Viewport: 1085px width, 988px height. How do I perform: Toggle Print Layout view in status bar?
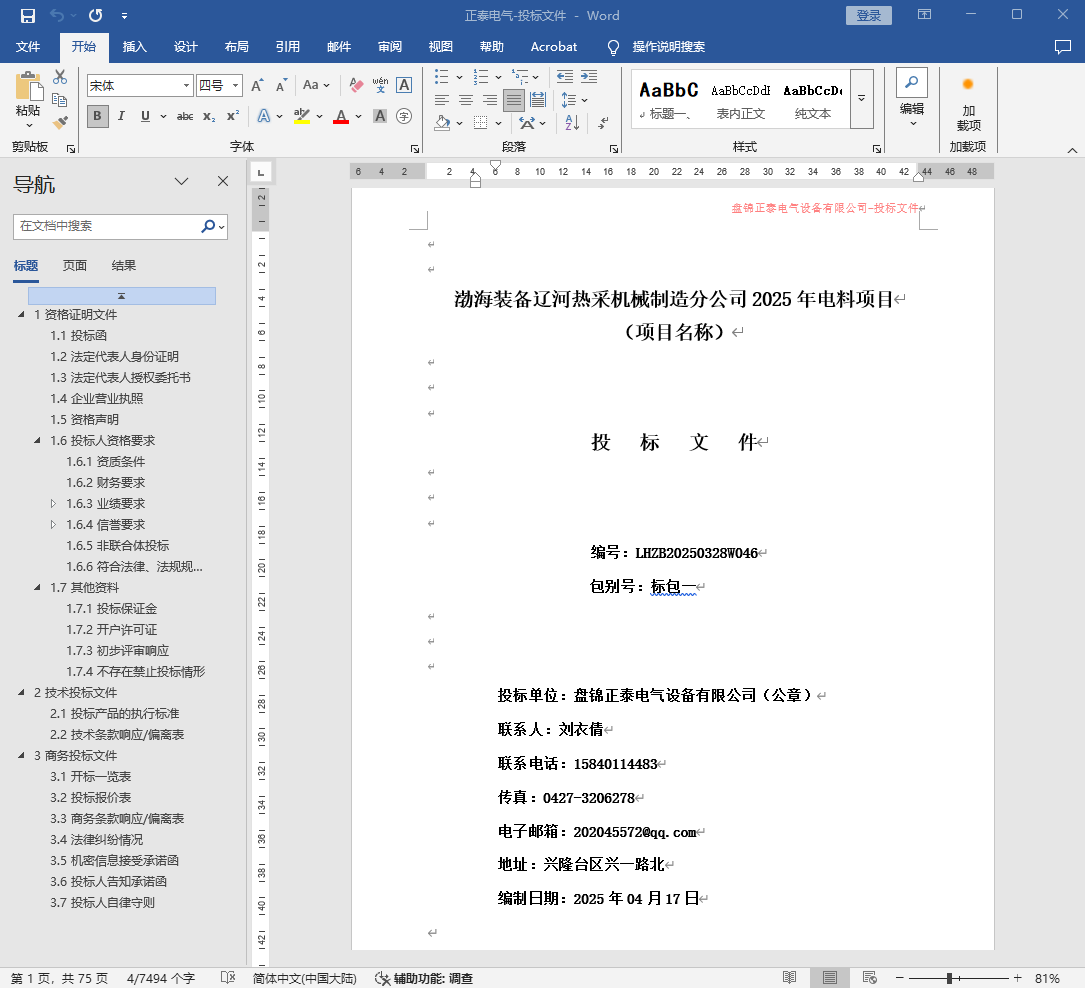click(830, 978)
